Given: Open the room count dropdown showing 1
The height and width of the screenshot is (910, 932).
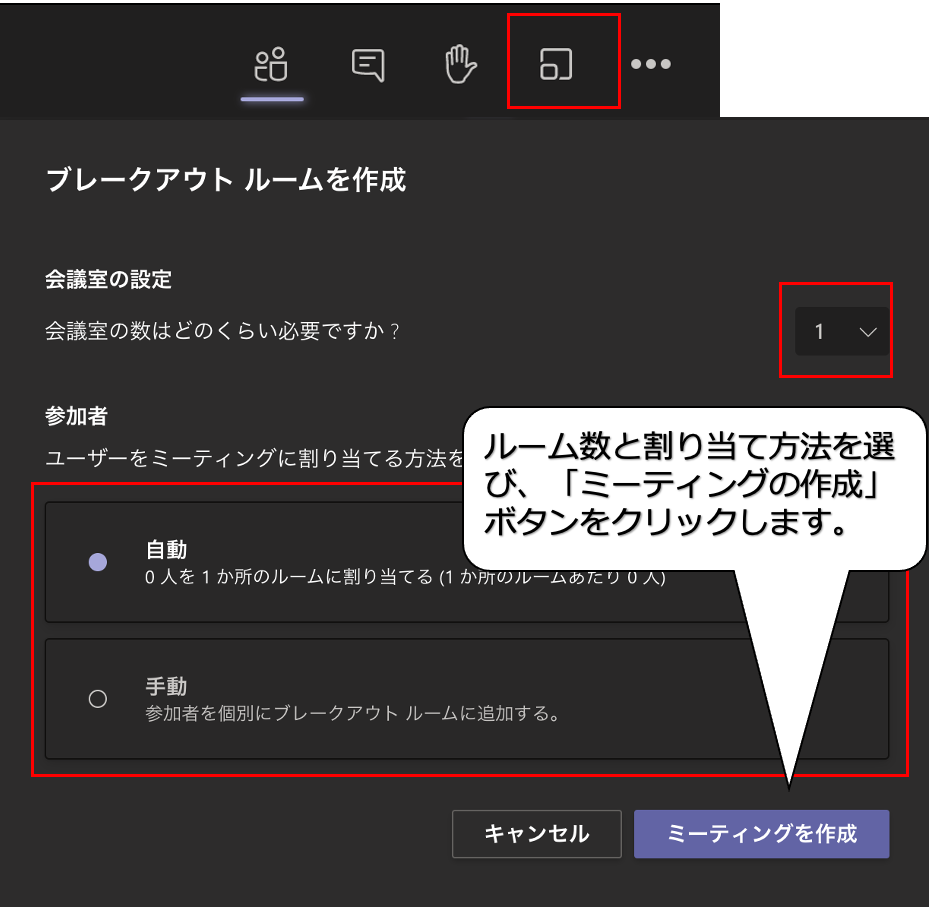Looking at the screenshot, I should coord(840,332).
